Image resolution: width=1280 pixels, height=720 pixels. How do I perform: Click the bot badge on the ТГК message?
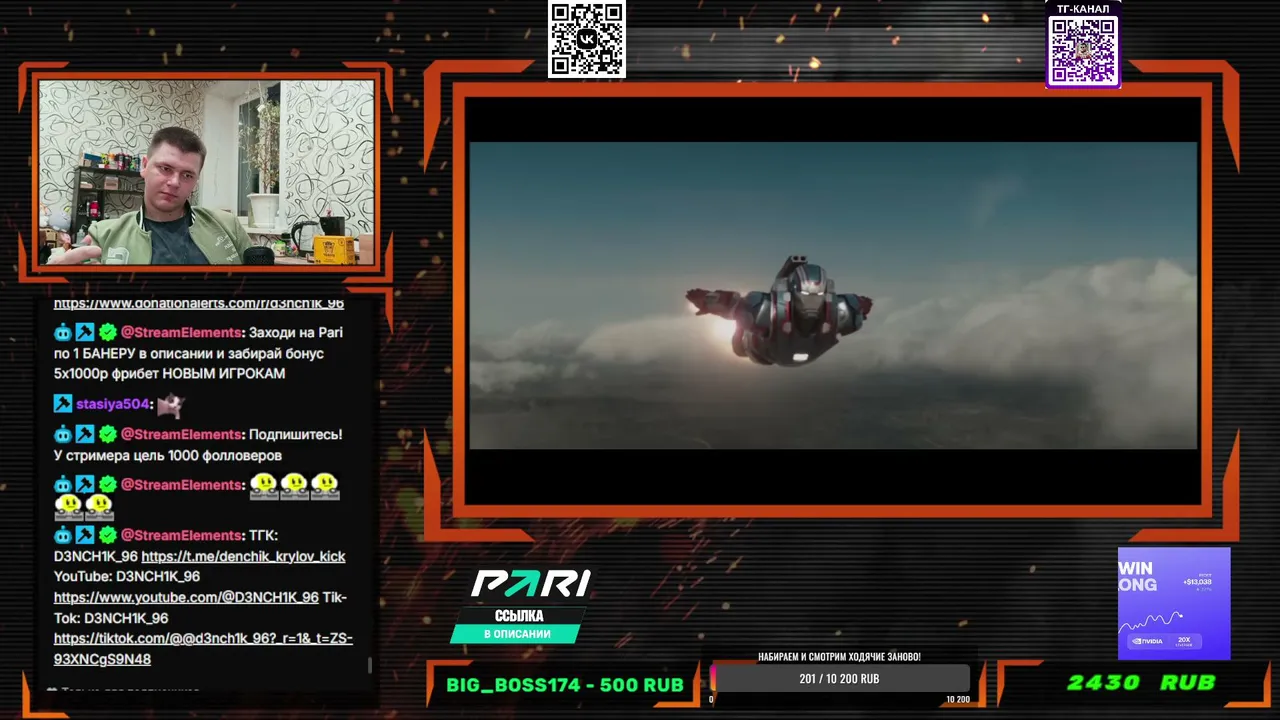click(63, 535)
